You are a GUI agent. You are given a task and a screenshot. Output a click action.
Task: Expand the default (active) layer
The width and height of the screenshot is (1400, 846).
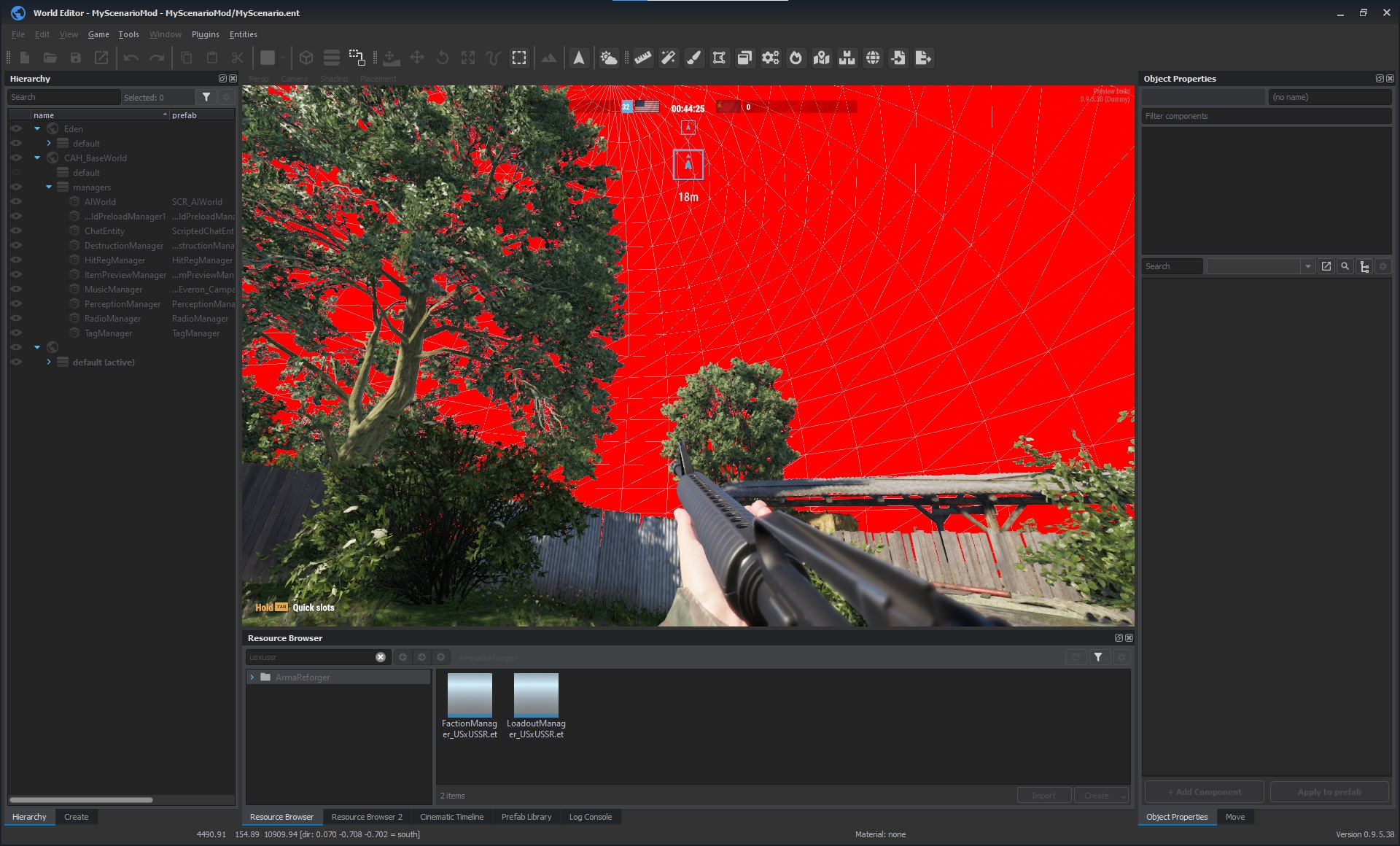(x=49, y=362)
